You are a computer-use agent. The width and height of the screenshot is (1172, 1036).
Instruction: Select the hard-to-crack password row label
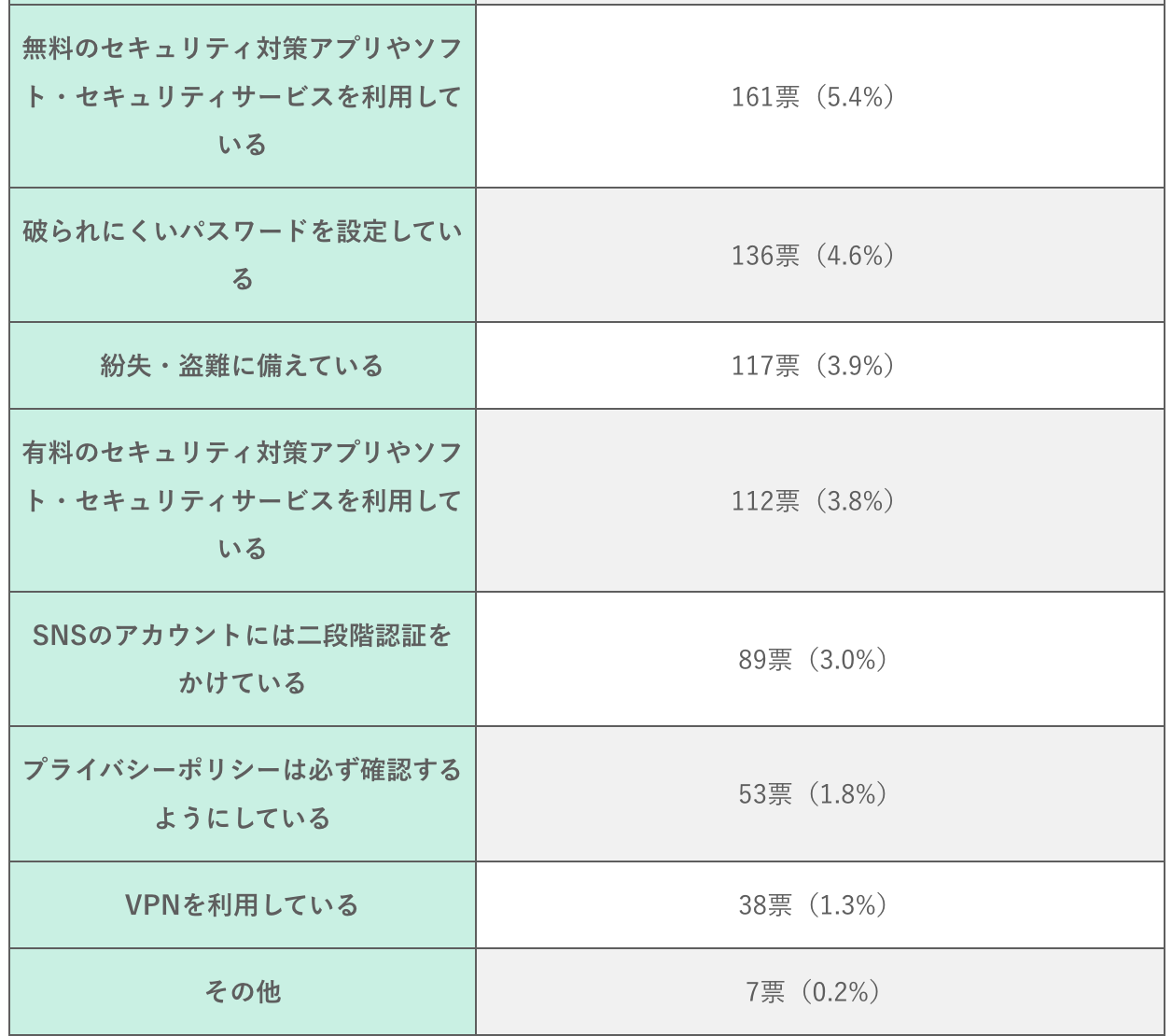243,255
